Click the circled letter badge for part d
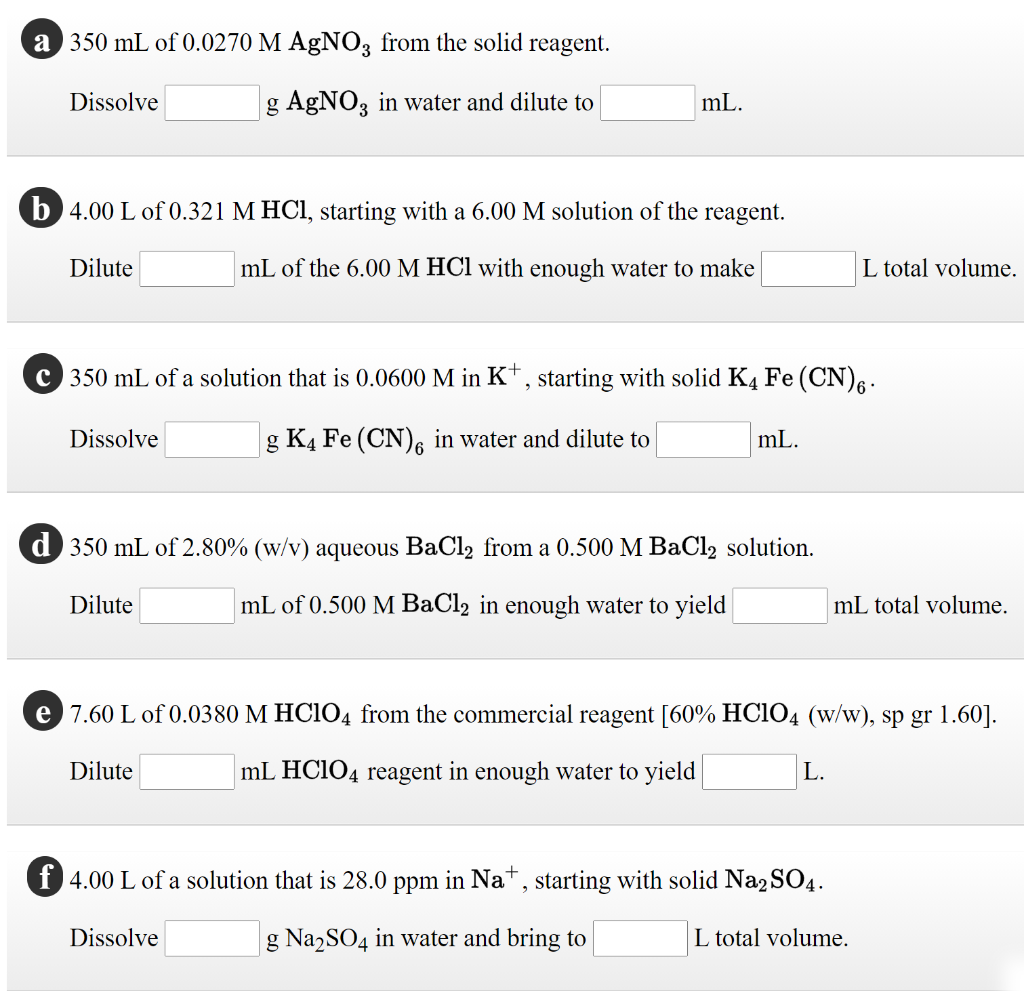Viewport: 1024px width, 991px height. pos(41,545)
